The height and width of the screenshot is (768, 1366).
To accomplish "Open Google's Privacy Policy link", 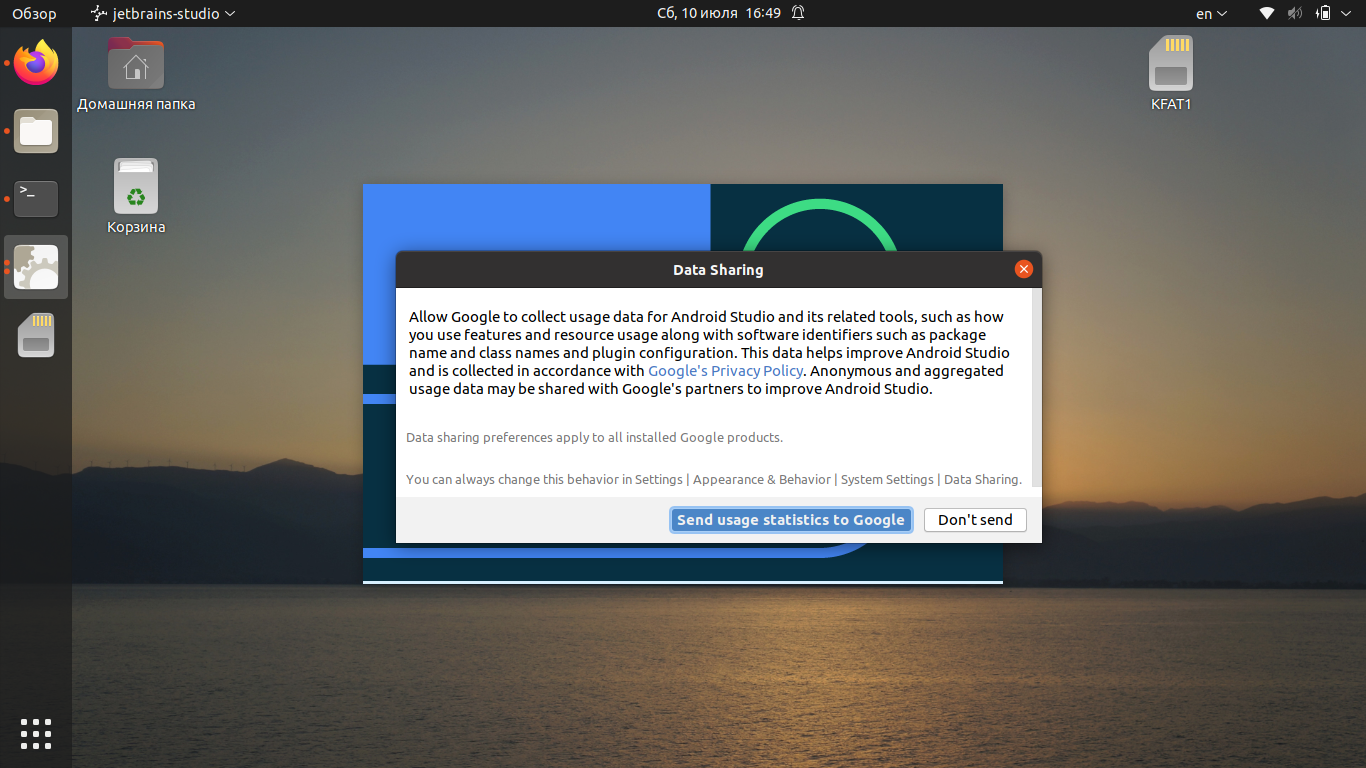I will [726, 371].
